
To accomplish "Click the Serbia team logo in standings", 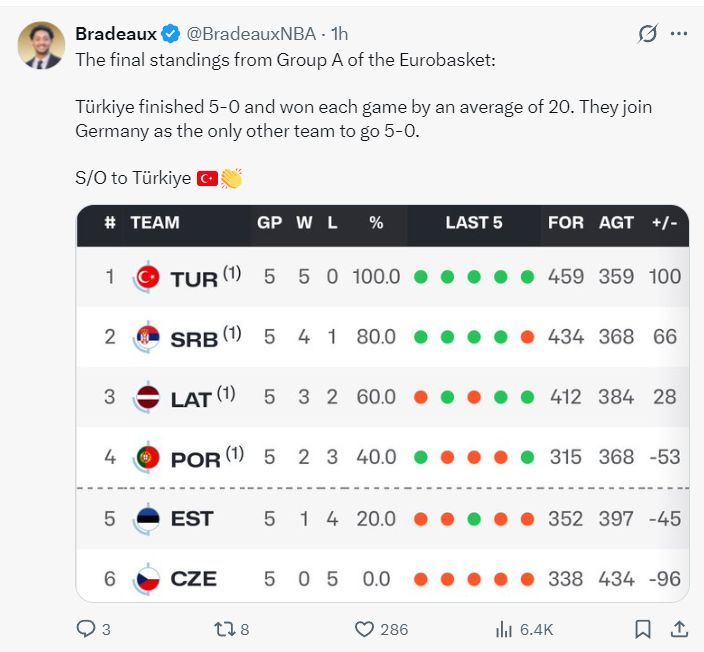I will (147, 337).
